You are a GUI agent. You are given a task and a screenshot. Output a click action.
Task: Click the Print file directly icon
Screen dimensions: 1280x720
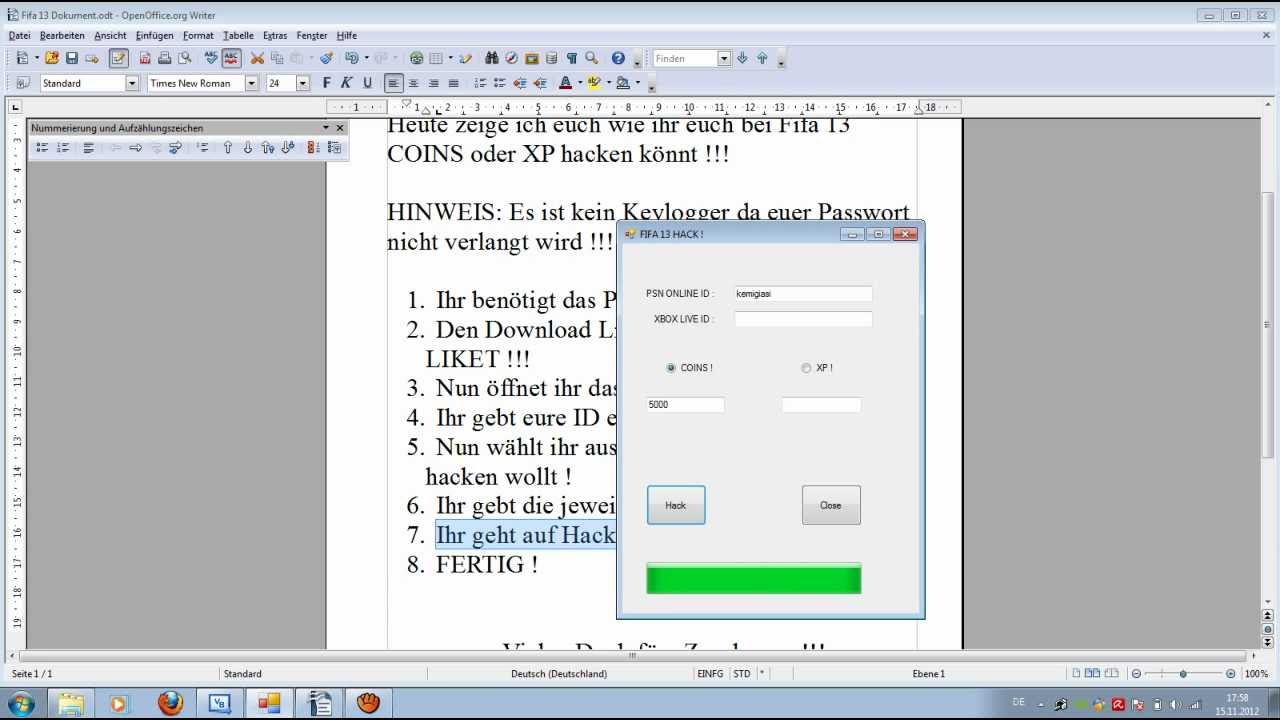point(165,58)
